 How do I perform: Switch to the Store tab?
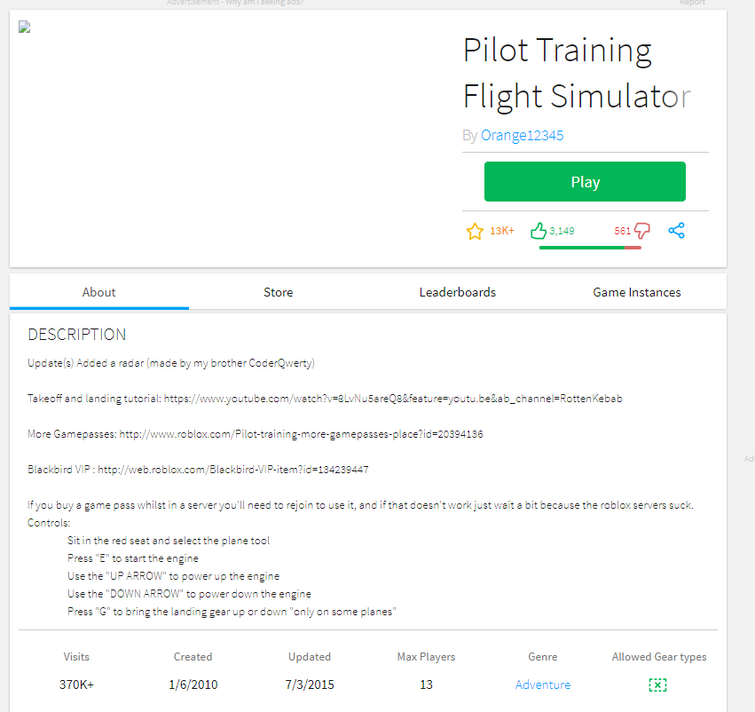[x=278, y=292]
